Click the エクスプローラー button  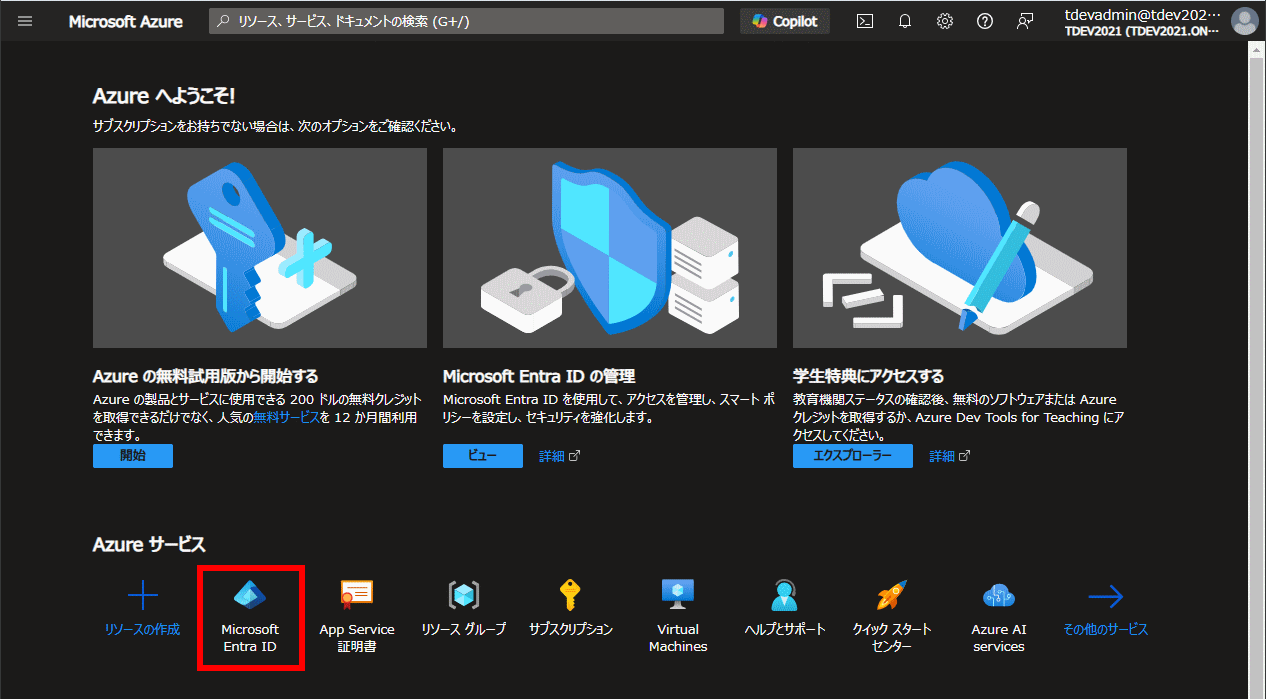pyautogui.click(x=853, y=456)
